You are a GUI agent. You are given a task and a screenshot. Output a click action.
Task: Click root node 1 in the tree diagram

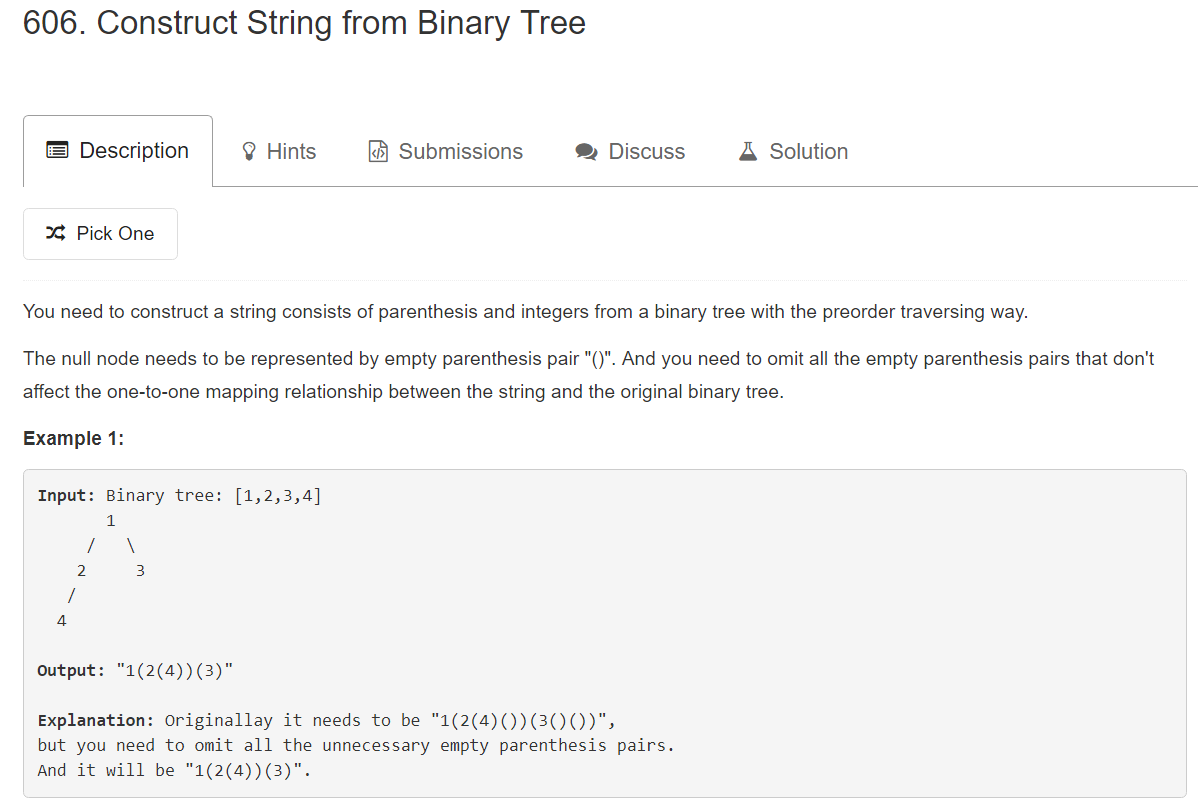[x=110, y=520]
